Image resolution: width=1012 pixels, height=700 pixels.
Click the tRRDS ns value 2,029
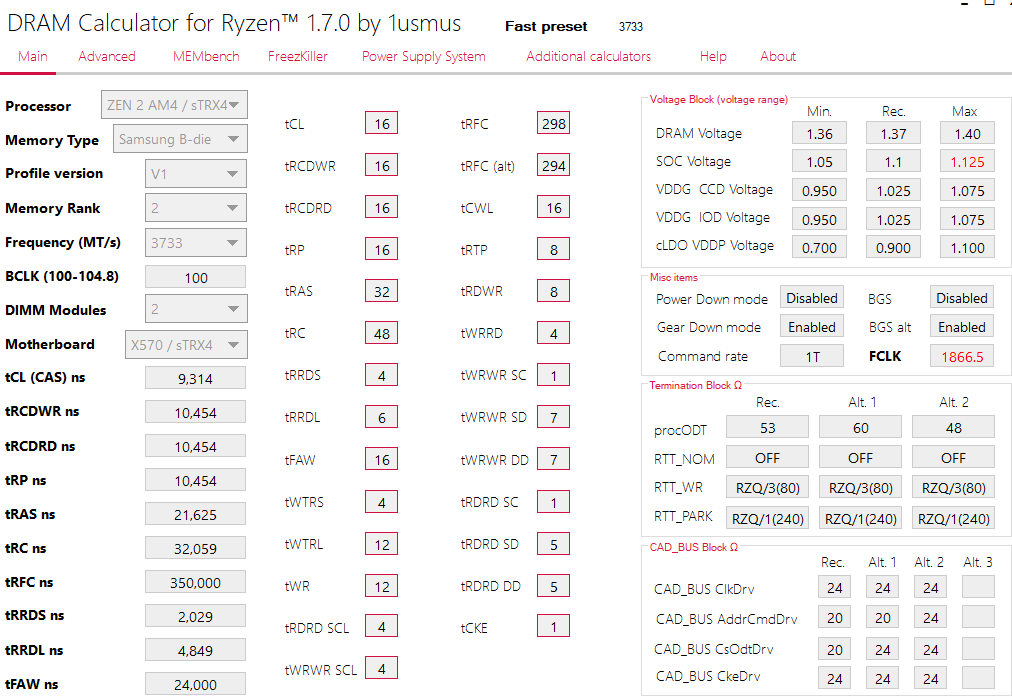[x=196, y=616]
